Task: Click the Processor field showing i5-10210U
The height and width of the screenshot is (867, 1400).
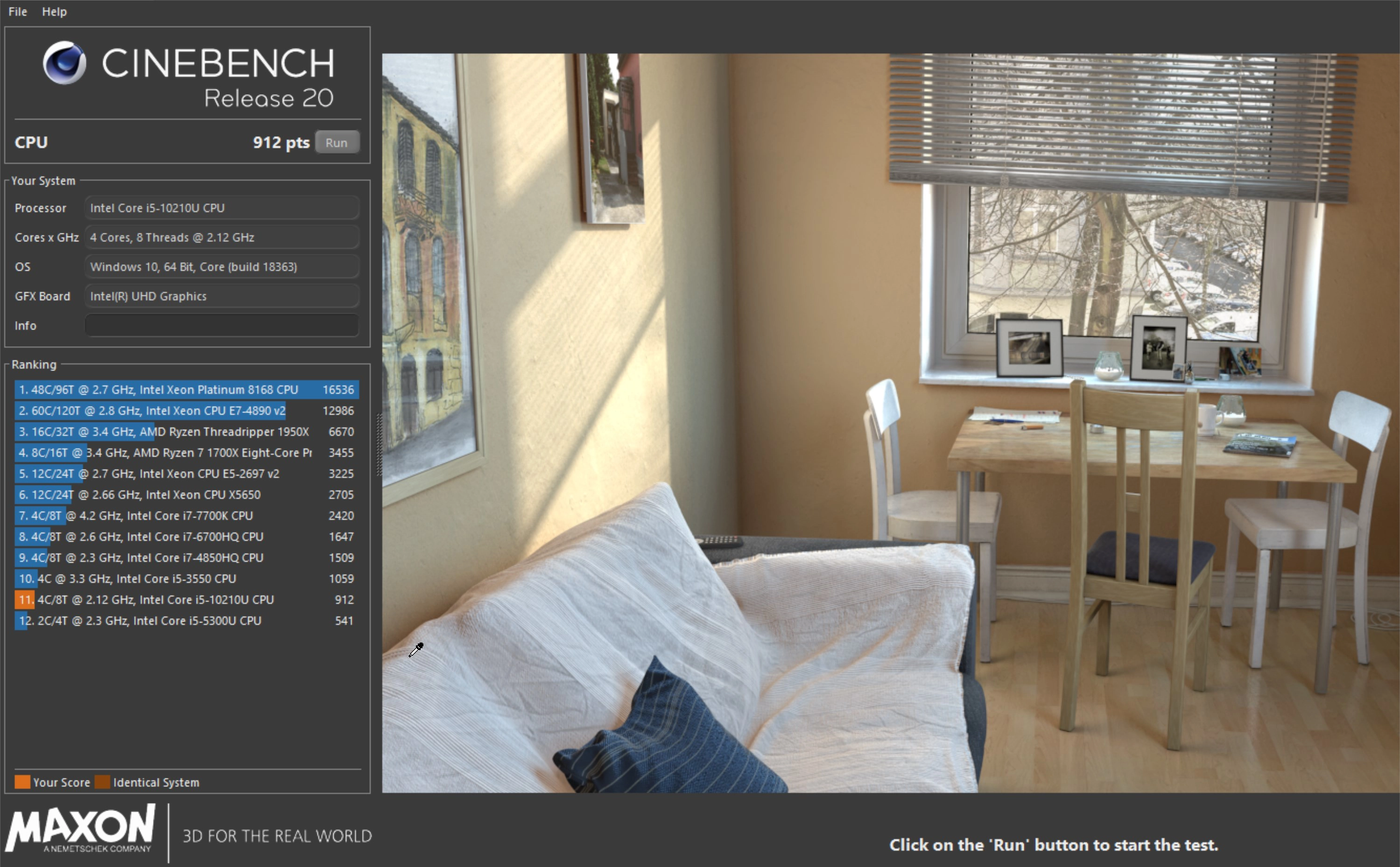Action: coord(222,208)
